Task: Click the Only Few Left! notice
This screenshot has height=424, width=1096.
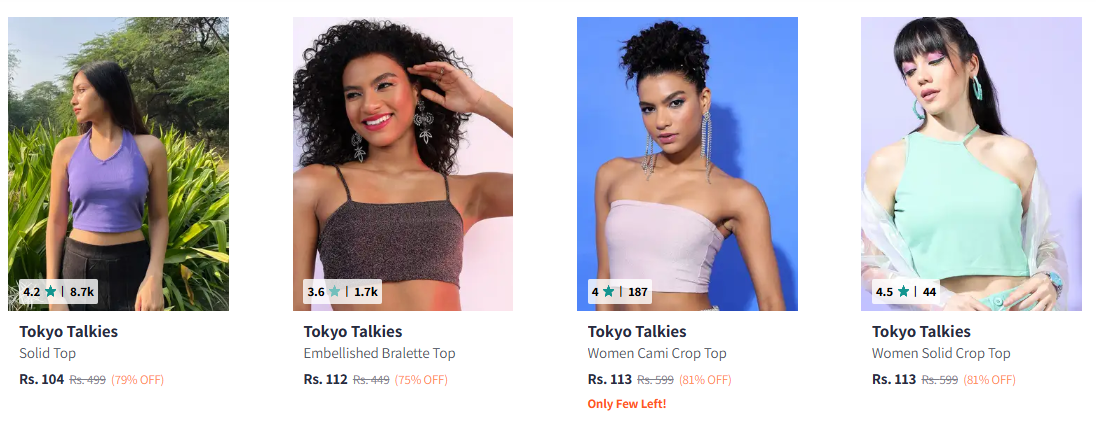Action: click(627, 404)
